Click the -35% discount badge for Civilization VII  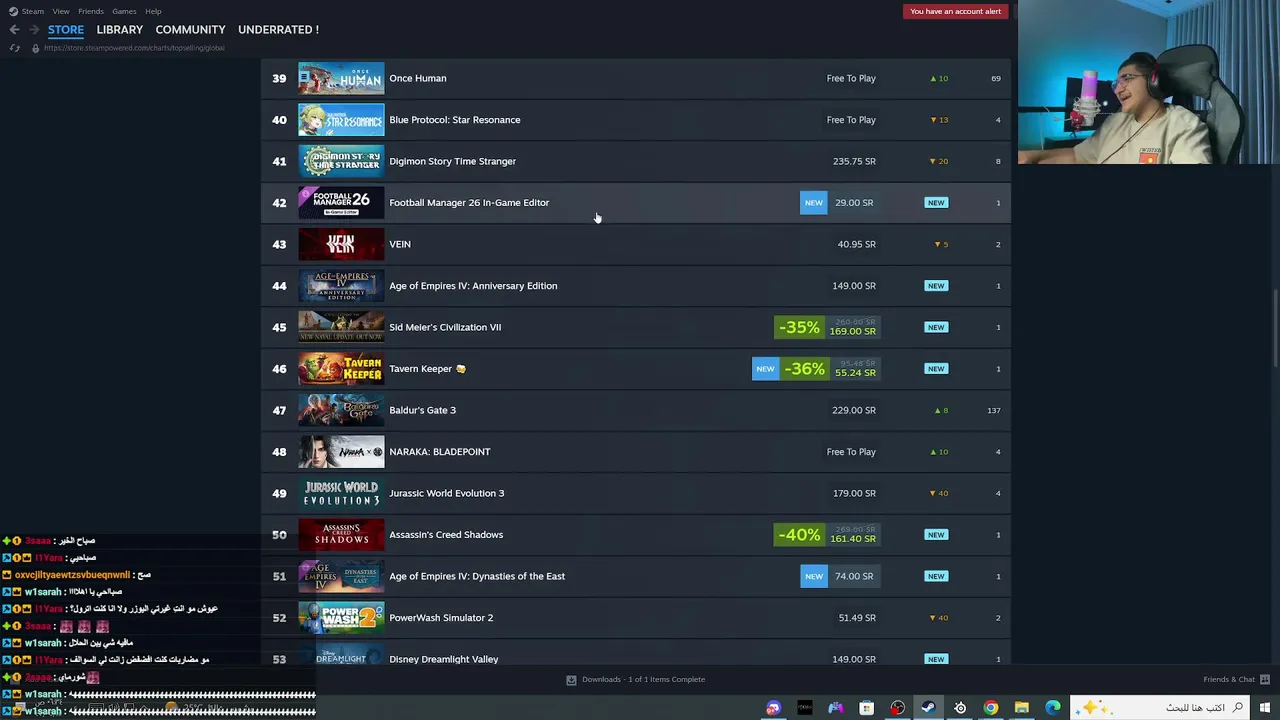[799, 327]
